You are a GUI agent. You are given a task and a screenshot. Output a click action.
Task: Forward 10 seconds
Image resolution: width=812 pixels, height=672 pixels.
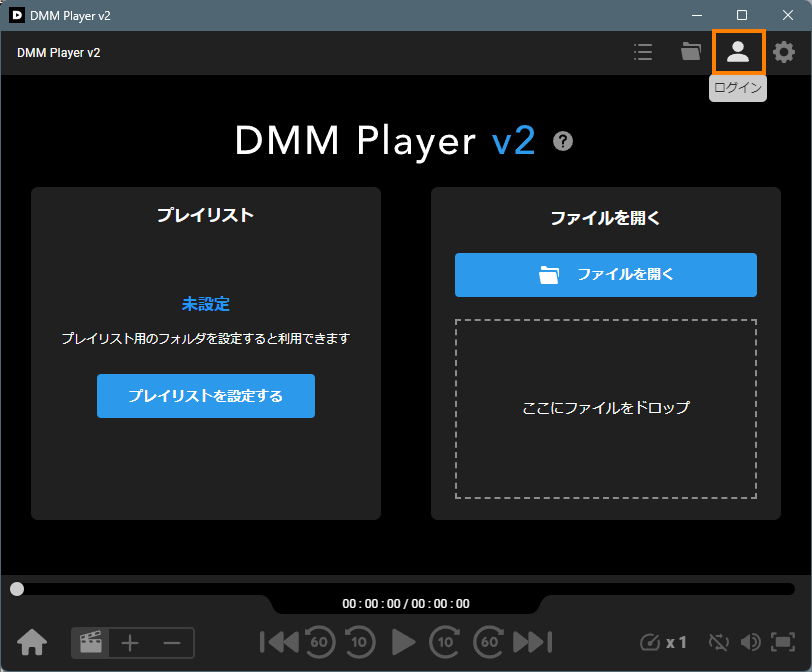[x=445, y=642]
